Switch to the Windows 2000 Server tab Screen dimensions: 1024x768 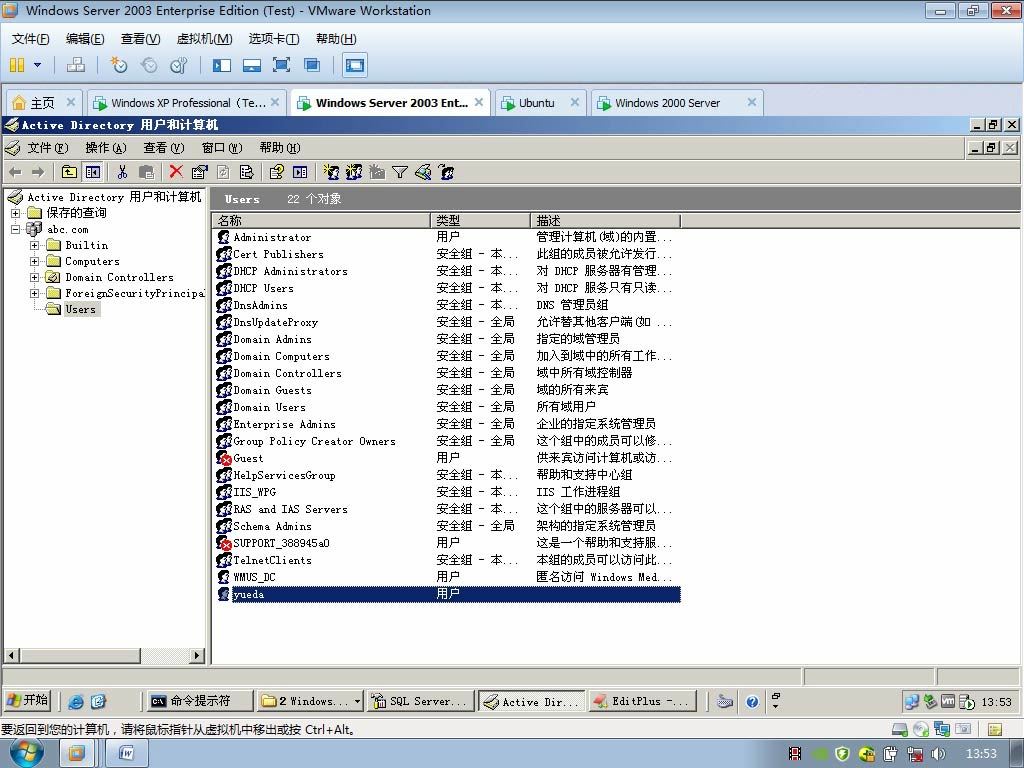click(x=667, y=103)
